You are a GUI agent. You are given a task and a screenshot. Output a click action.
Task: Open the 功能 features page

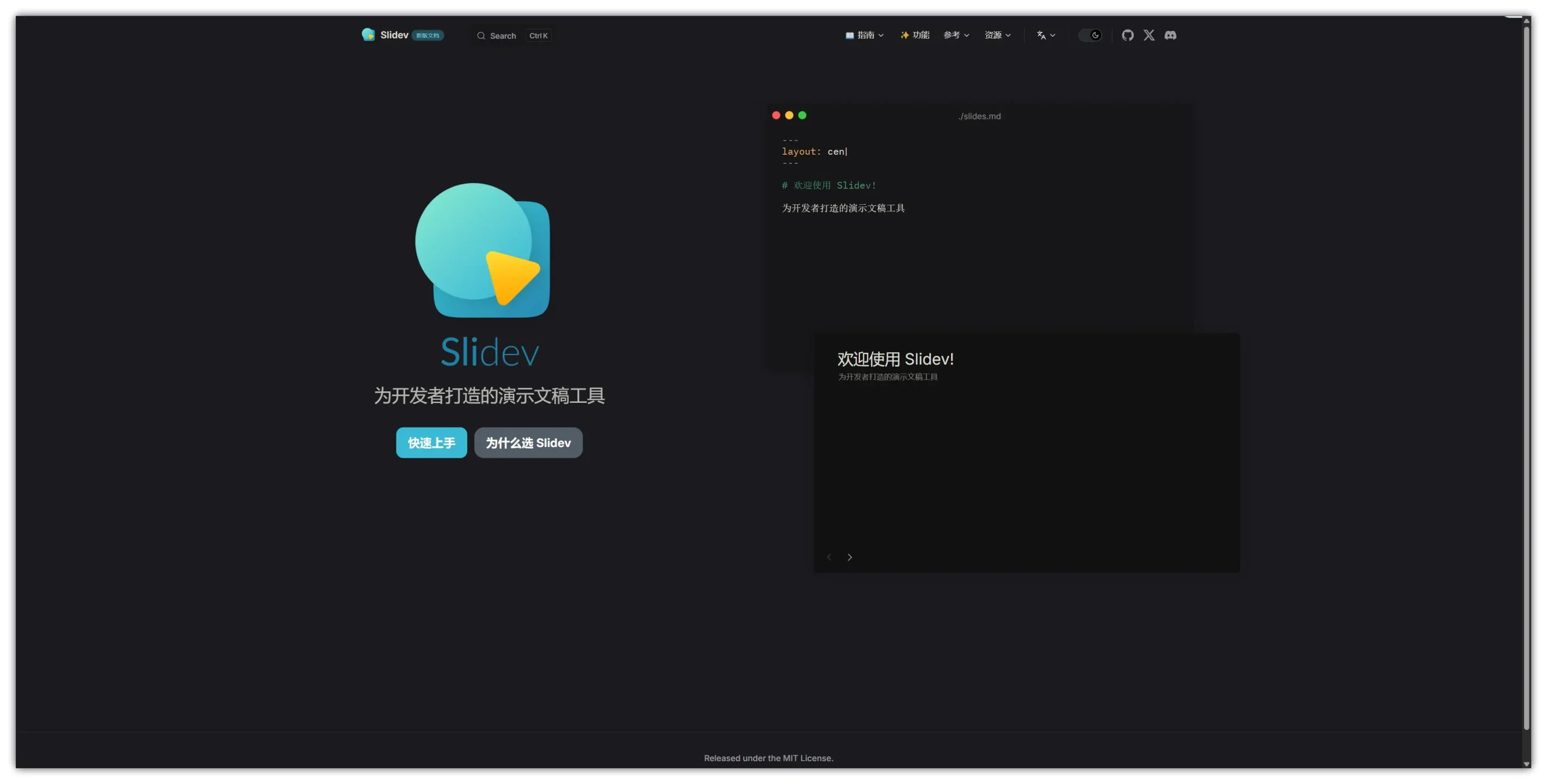[x=915, y=35]
